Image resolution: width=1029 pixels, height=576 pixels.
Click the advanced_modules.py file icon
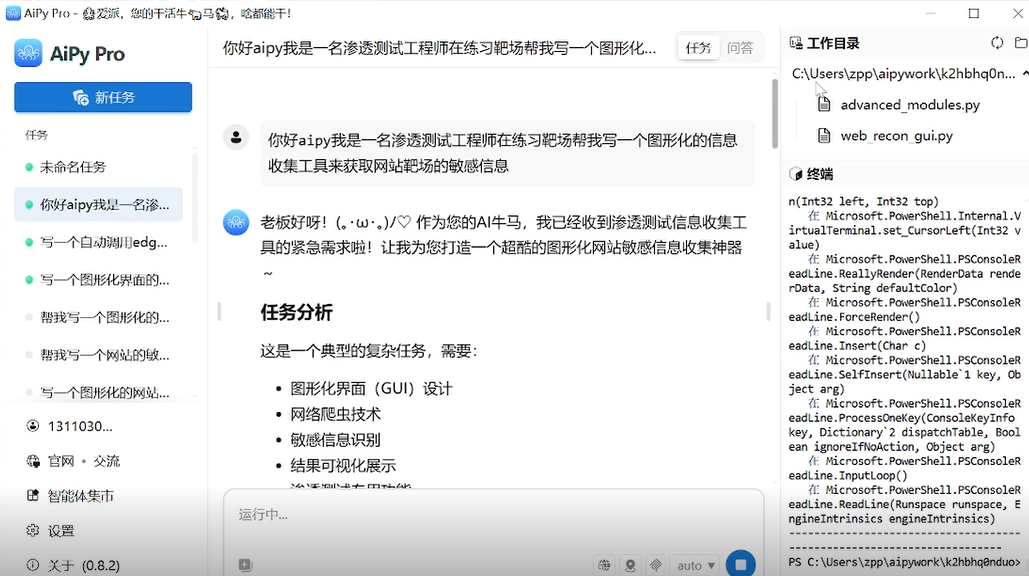pyautogui.click(x=824, y=104)
